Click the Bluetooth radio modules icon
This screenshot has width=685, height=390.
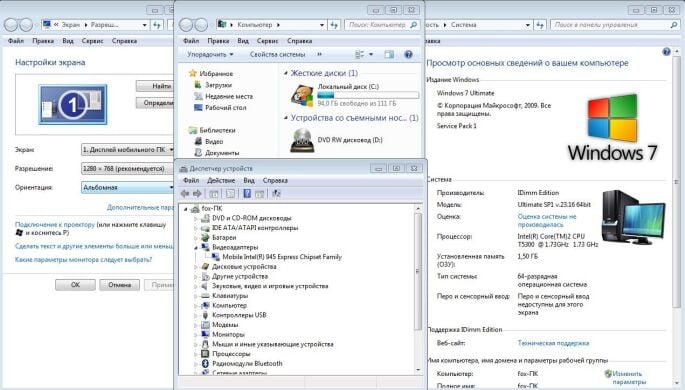point(205,363)
